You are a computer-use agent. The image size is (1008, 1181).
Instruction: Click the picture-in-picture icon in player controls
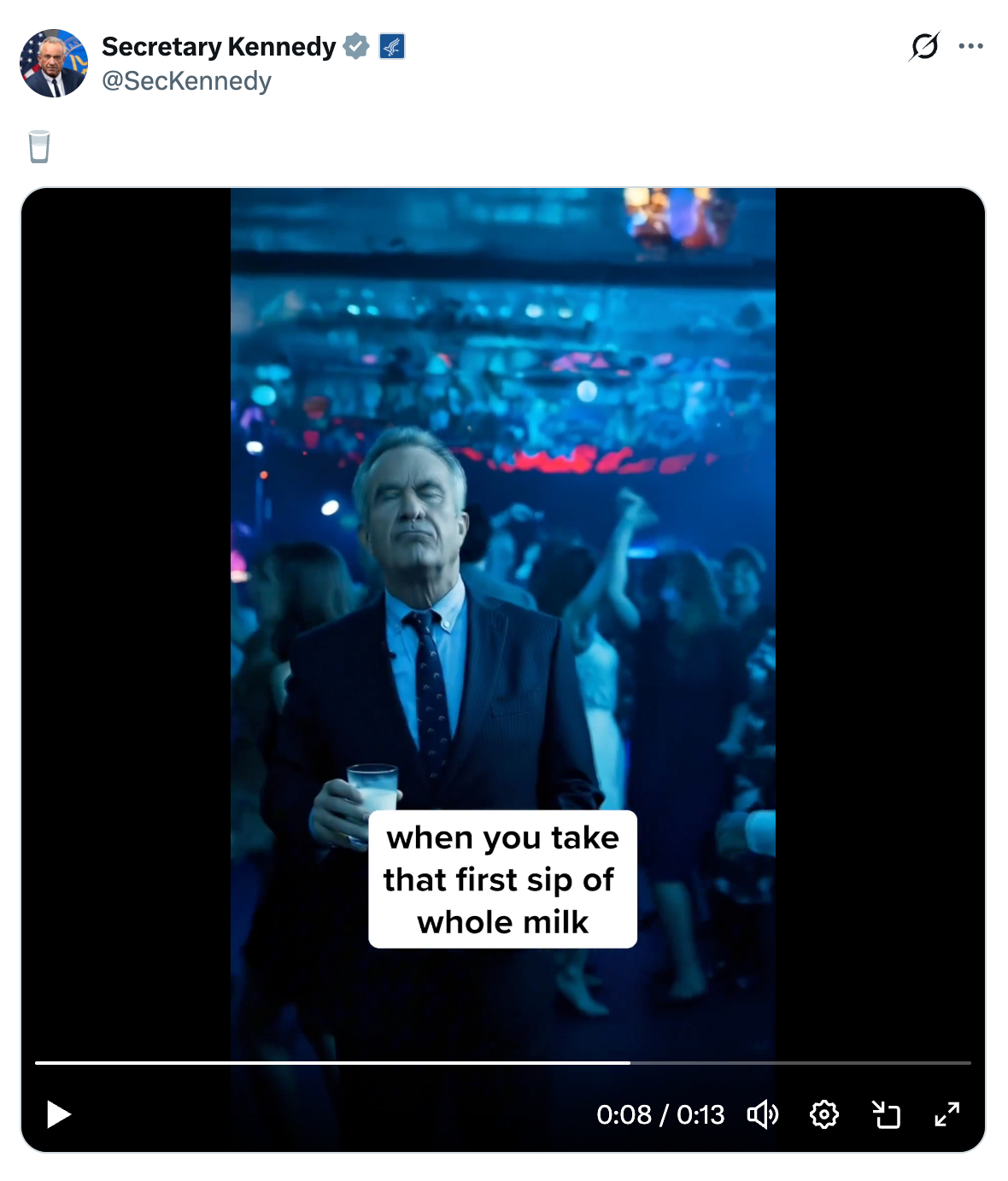886,1114
